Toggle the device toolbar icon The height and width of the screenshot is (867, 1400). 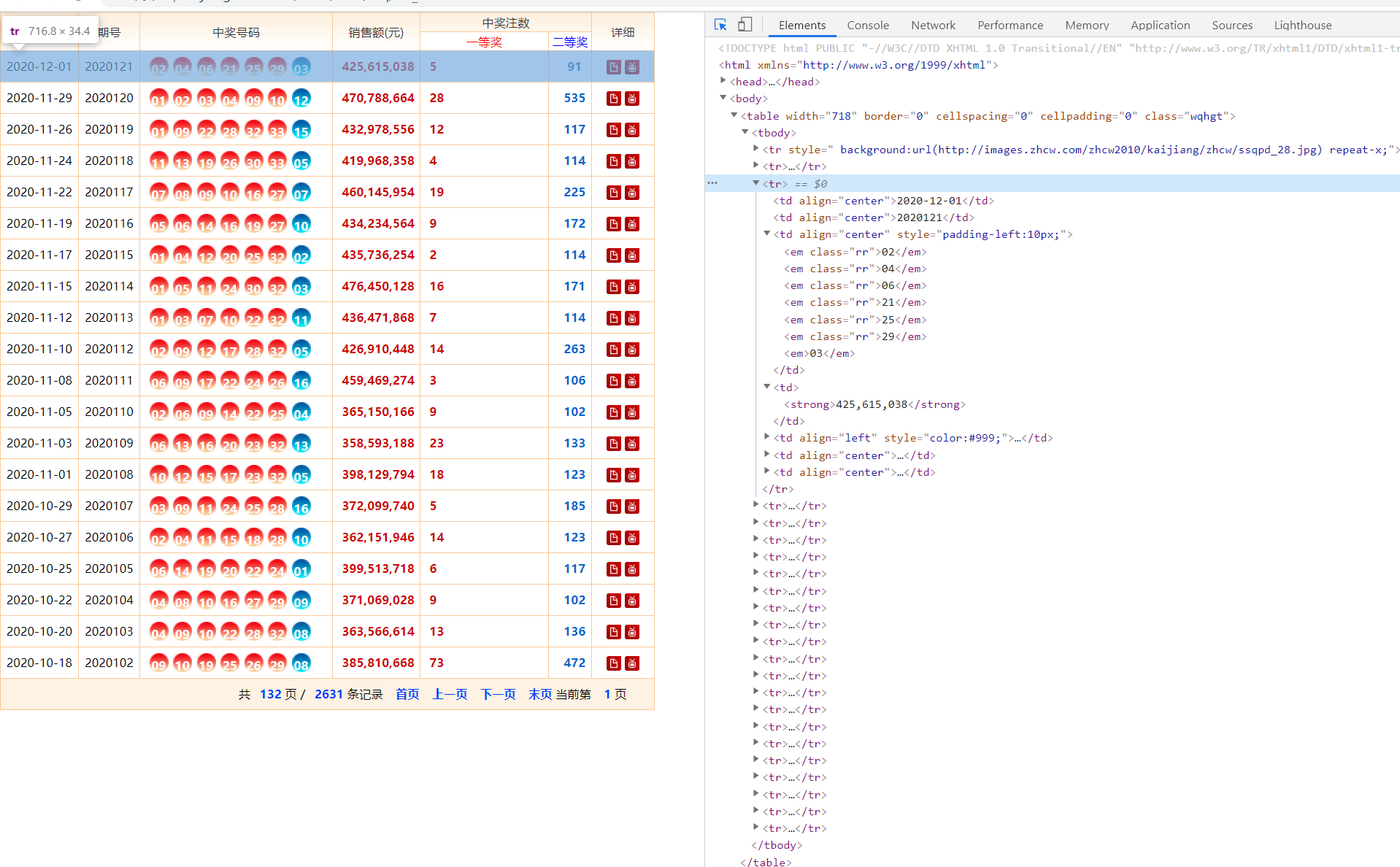[x=745, y=25]
